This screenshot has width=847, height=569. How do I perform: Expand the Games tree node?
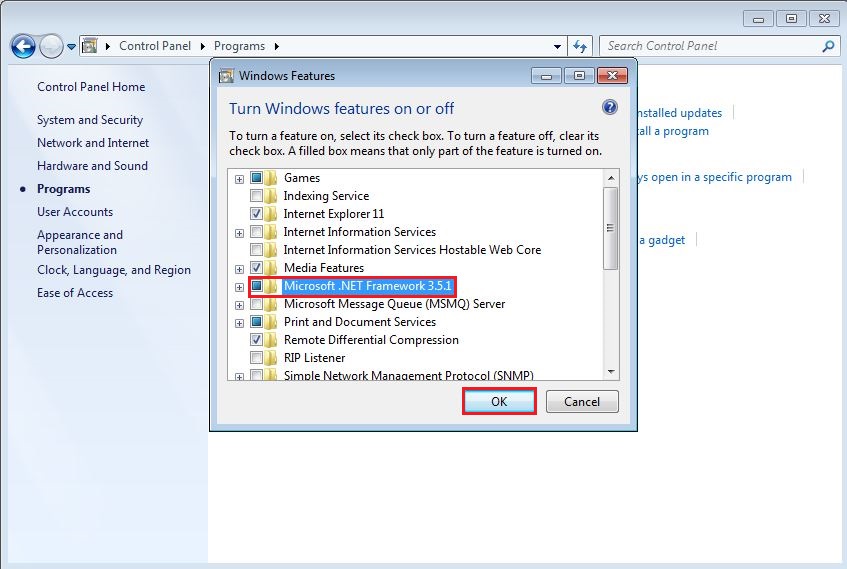pyautogui.click(x=239, y=179)
